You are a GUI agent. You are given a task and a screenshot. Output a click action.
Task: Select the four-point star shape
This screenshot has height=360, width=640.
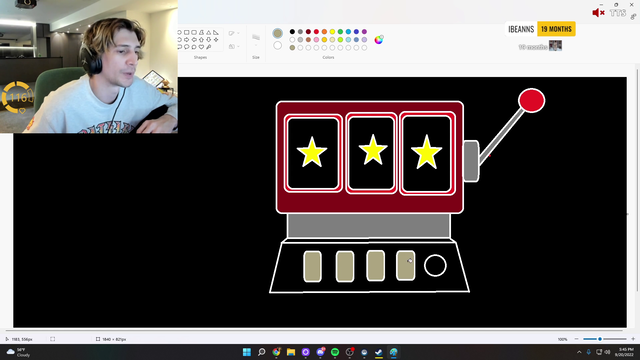coord(216,40)
